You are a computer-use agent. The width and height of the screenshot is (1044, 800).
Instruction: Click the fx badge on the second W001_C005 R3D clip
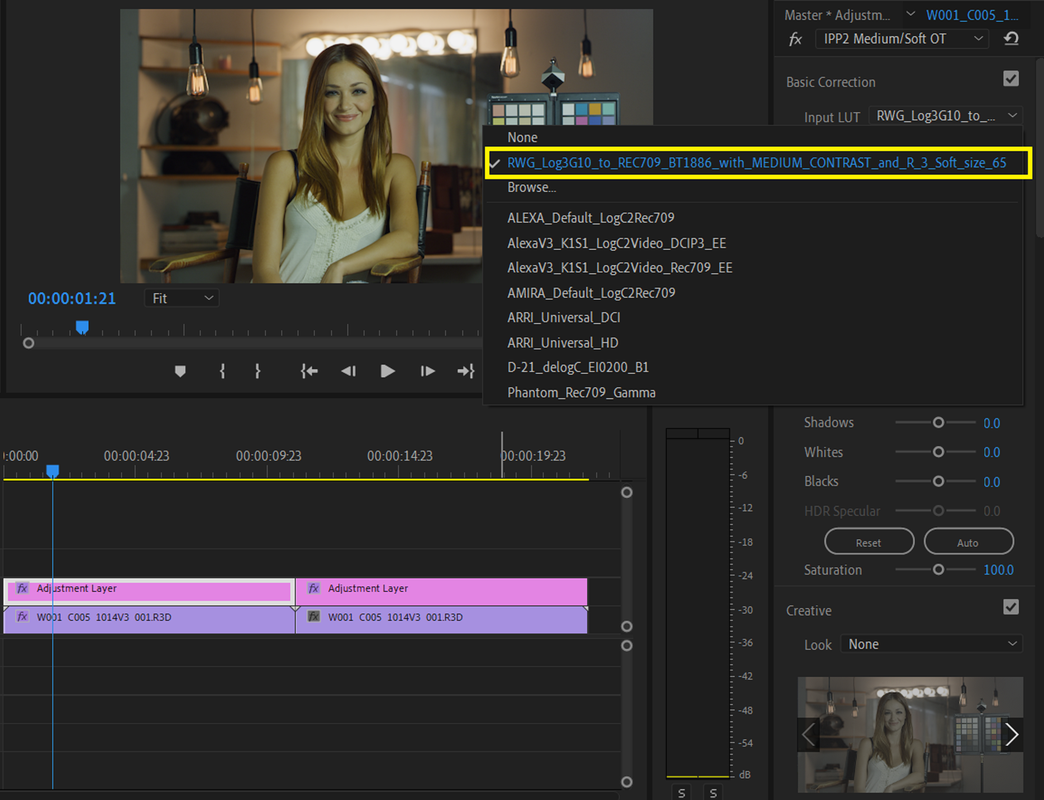[x=314, y=617]
